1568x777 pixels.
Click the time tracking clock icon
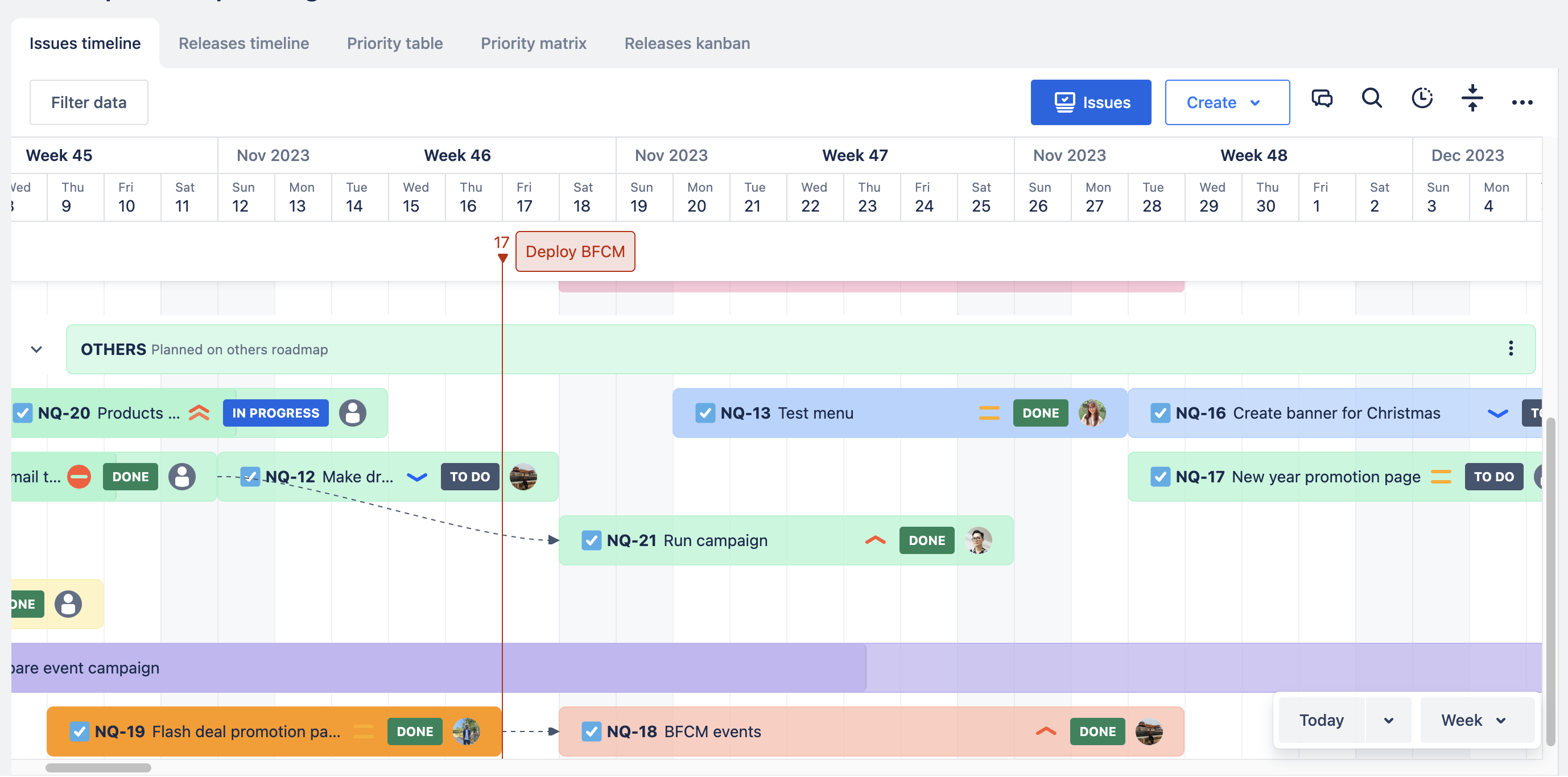click(x=1421, y=99)
